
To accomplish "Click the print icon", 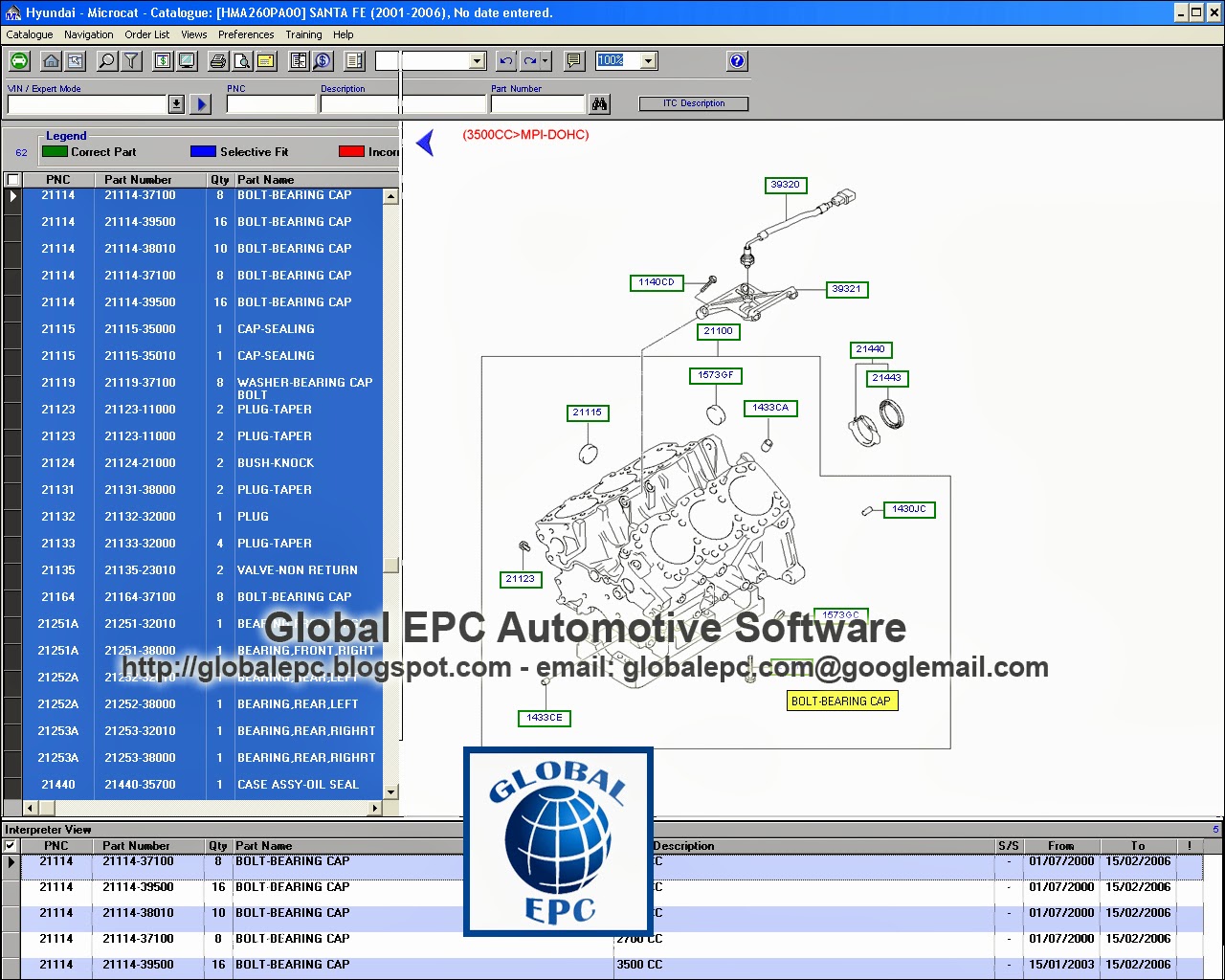I will [217, 60].
